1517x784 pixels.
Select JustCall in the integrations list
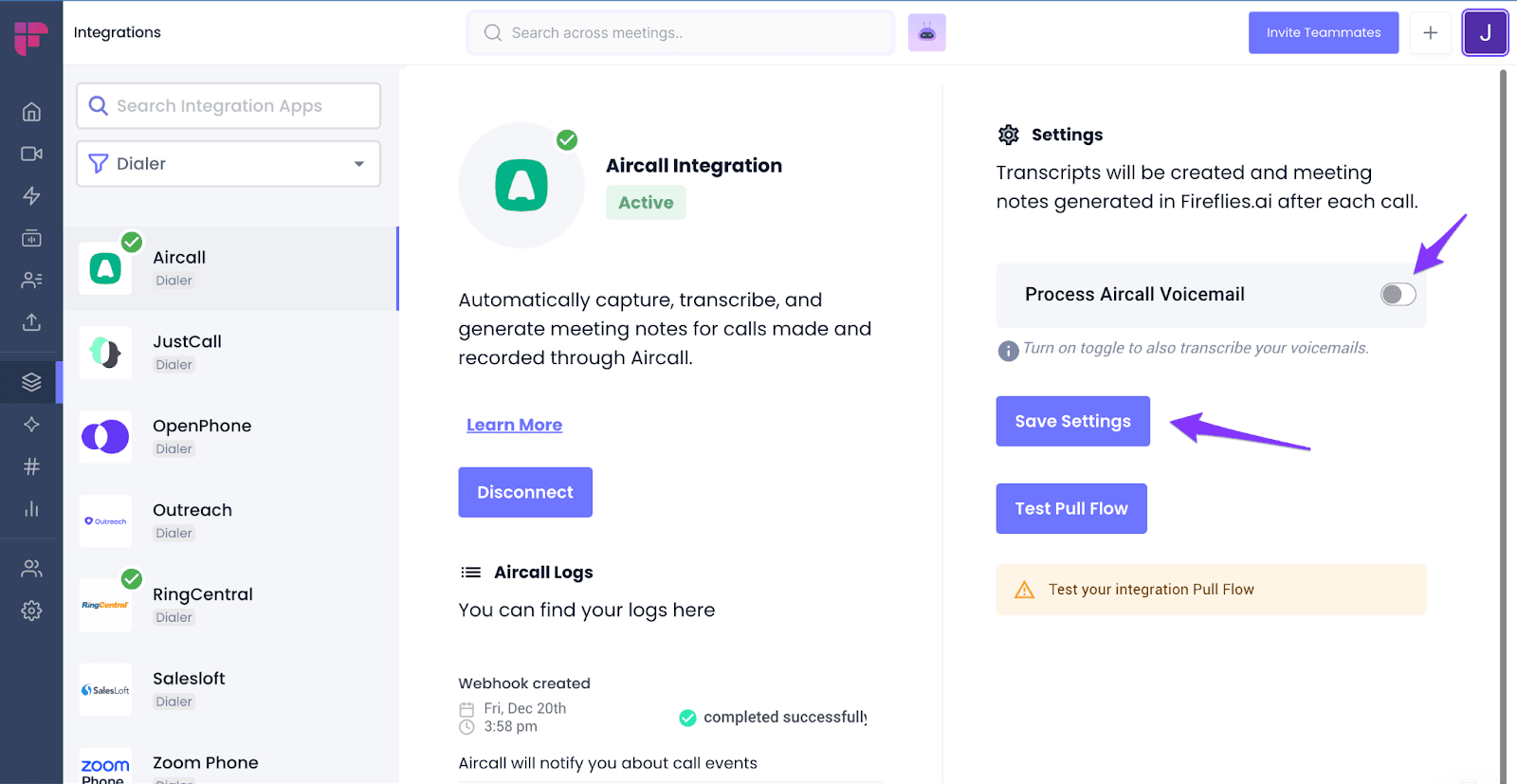click(230, 353)
